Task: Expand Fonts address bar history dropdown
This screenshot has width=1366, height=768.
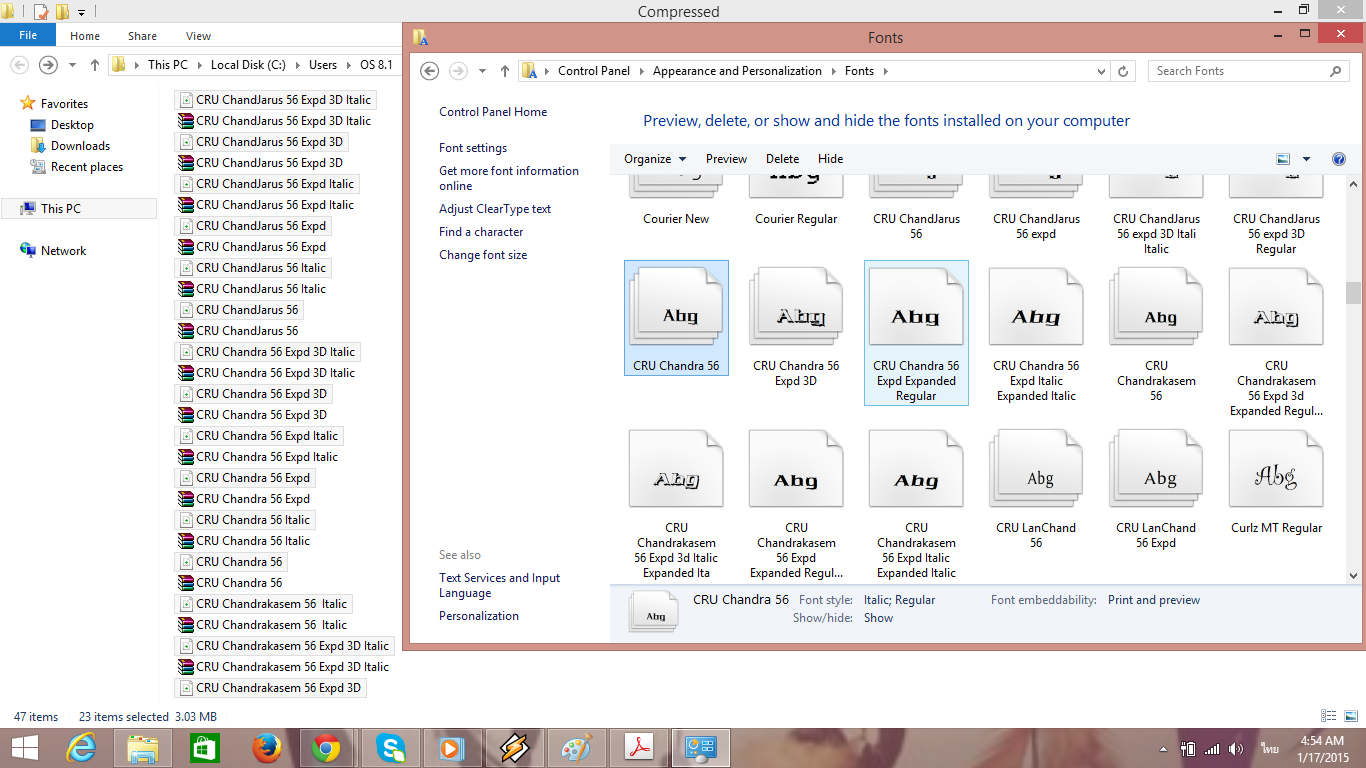Action: (x=1101, y=71)
